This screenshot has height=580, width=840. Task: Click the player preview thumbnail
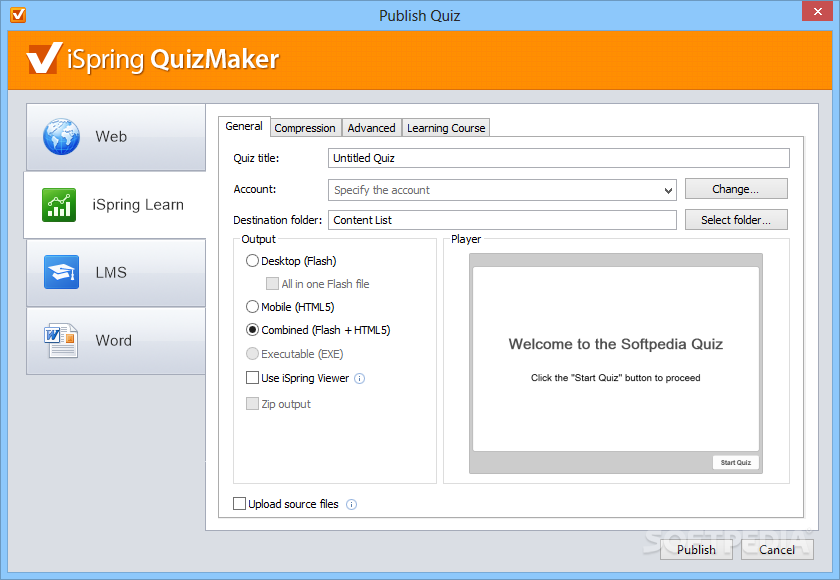pos(616,364)
